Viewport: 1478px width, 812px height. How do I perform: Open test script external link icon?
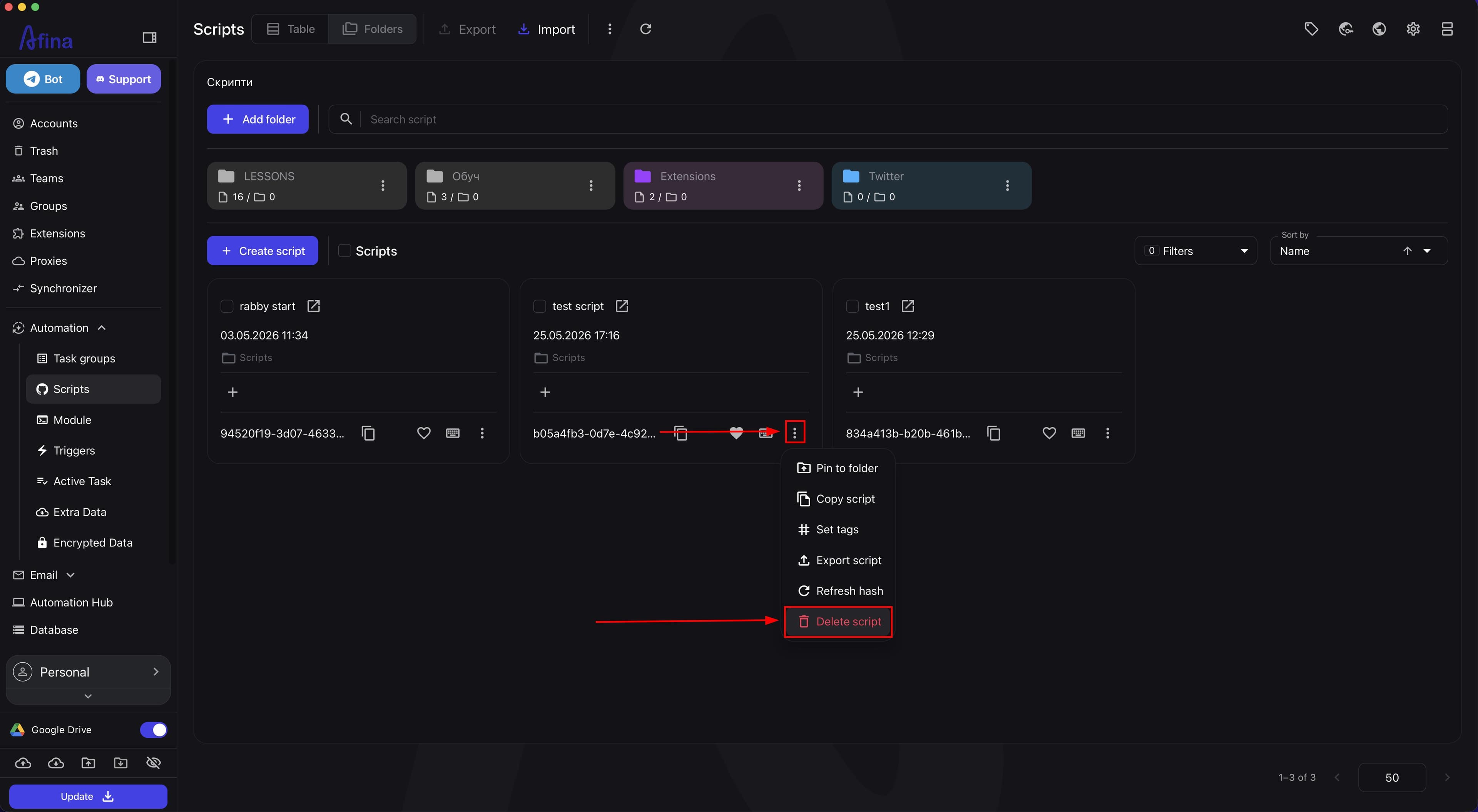(x=622, y=306)
